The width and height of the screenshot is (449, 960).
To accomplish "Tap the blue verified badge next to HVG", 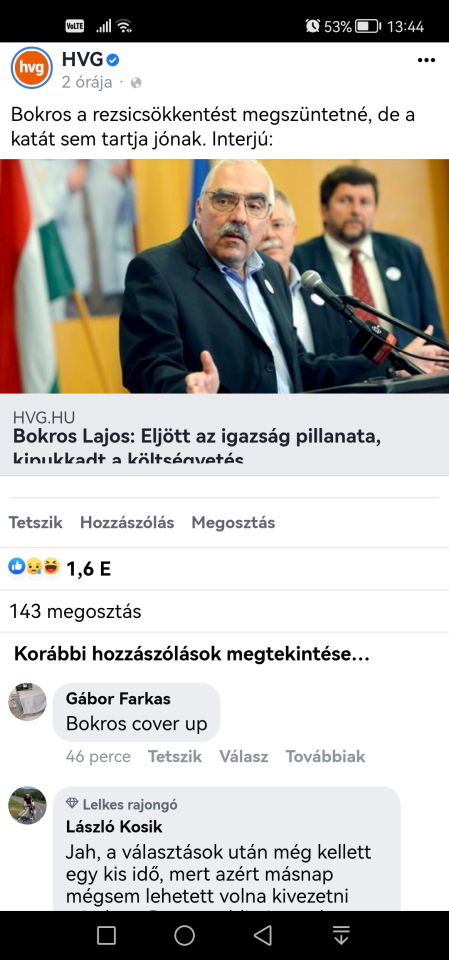I will (113, 60).
